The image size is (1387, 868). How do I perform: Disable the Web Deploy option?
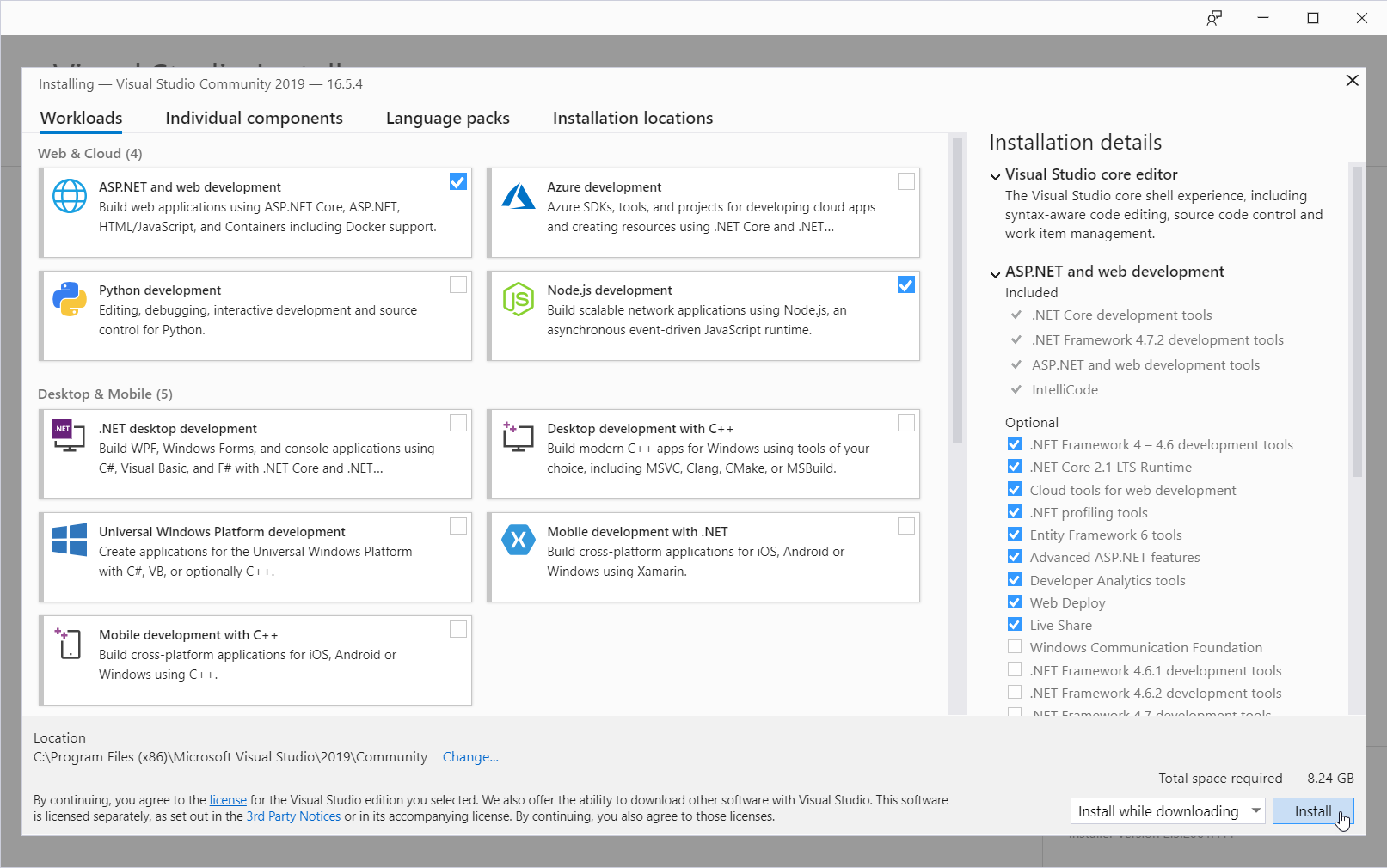1015,602
